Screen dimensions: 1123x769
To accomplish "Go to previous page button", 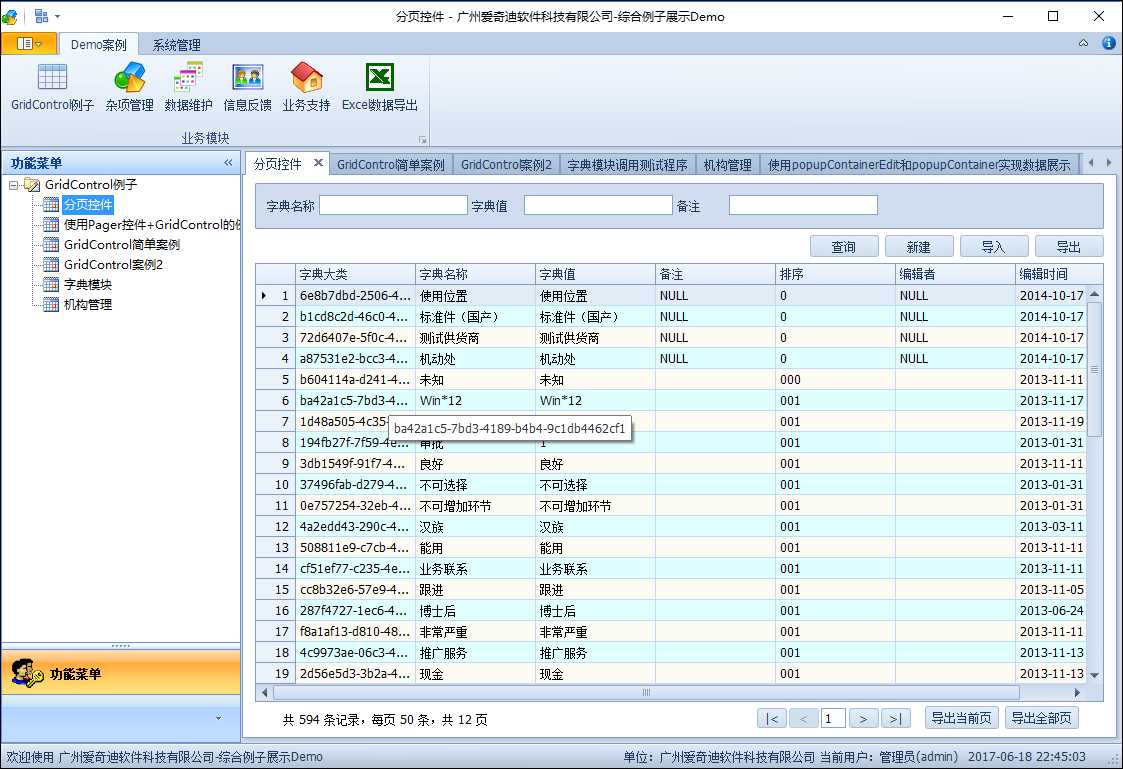I will tap(804, 718).
